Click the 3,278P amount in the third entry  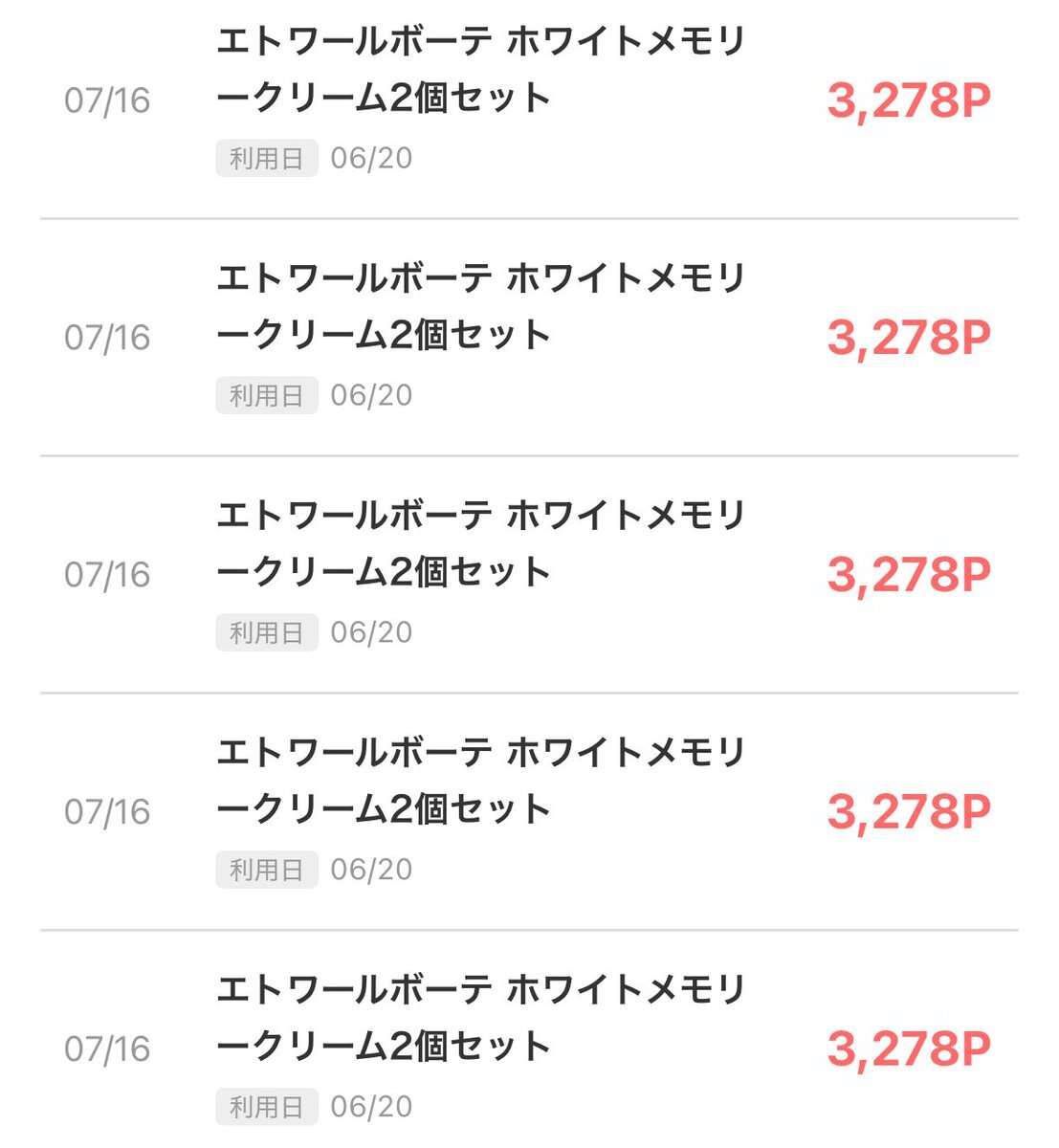(909, 575)
